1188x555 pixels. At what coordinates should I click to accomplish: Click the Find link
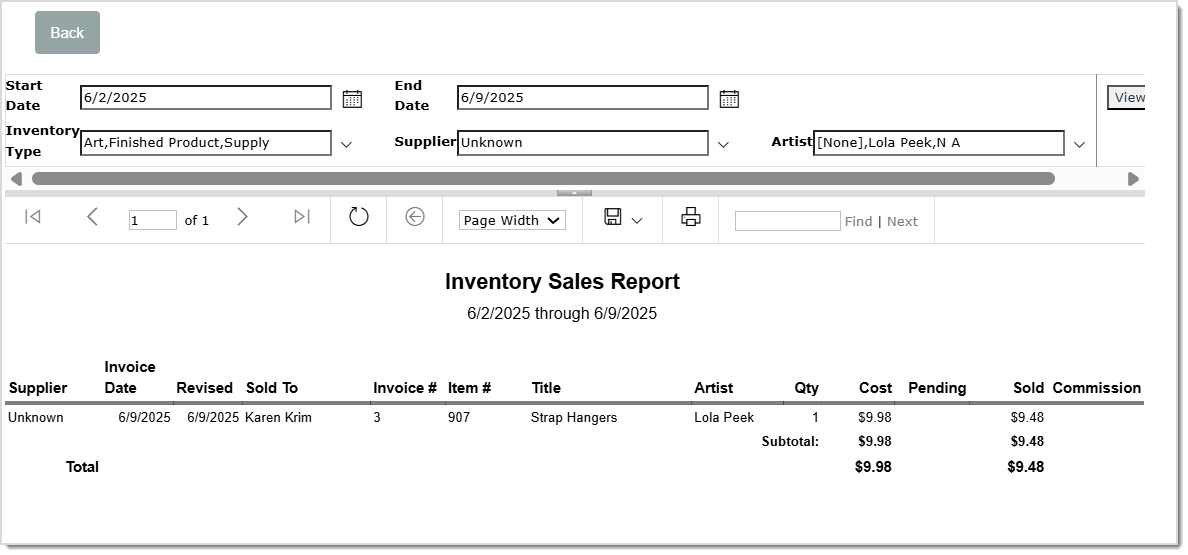coord(858,222)
